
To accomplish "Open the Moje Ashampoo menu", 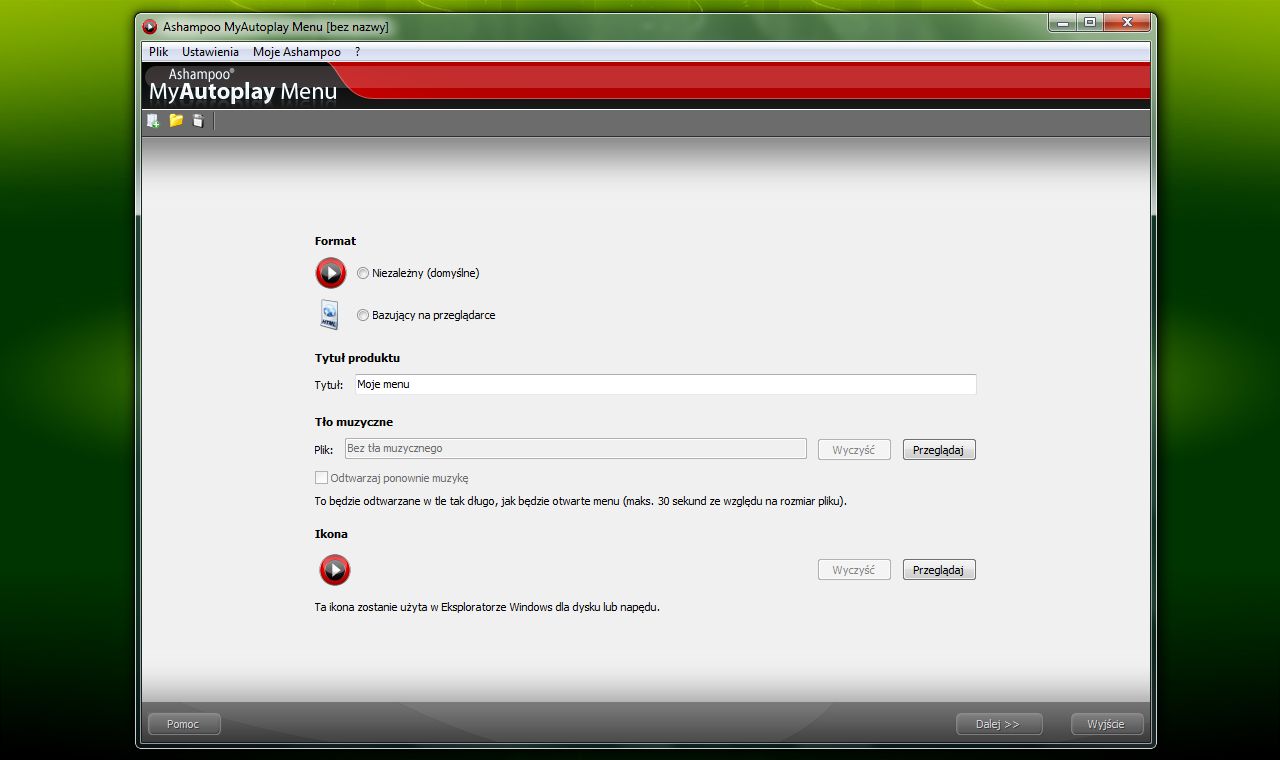I will 297,52.
